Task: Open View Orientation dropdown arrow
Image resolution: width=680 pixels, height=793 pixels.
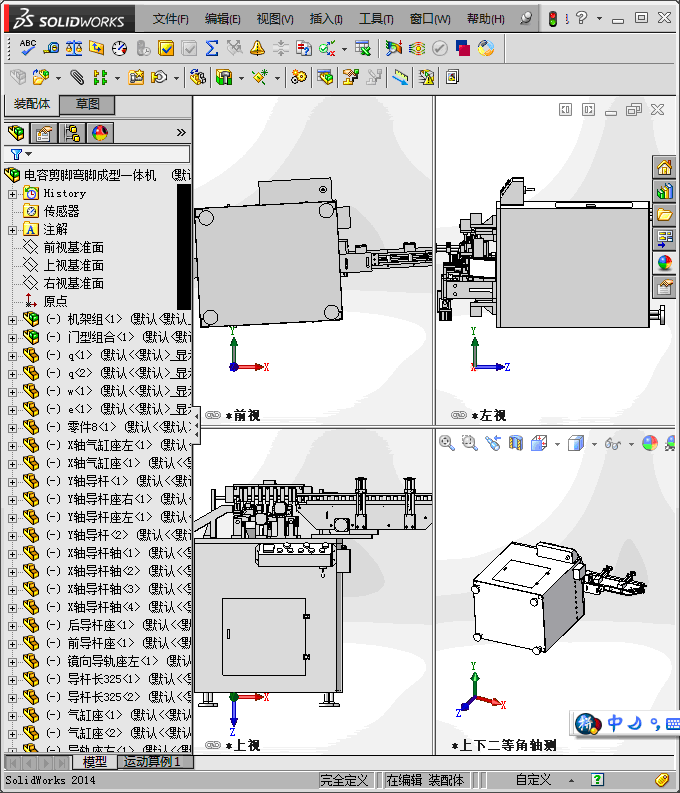Action: (557, 444)
